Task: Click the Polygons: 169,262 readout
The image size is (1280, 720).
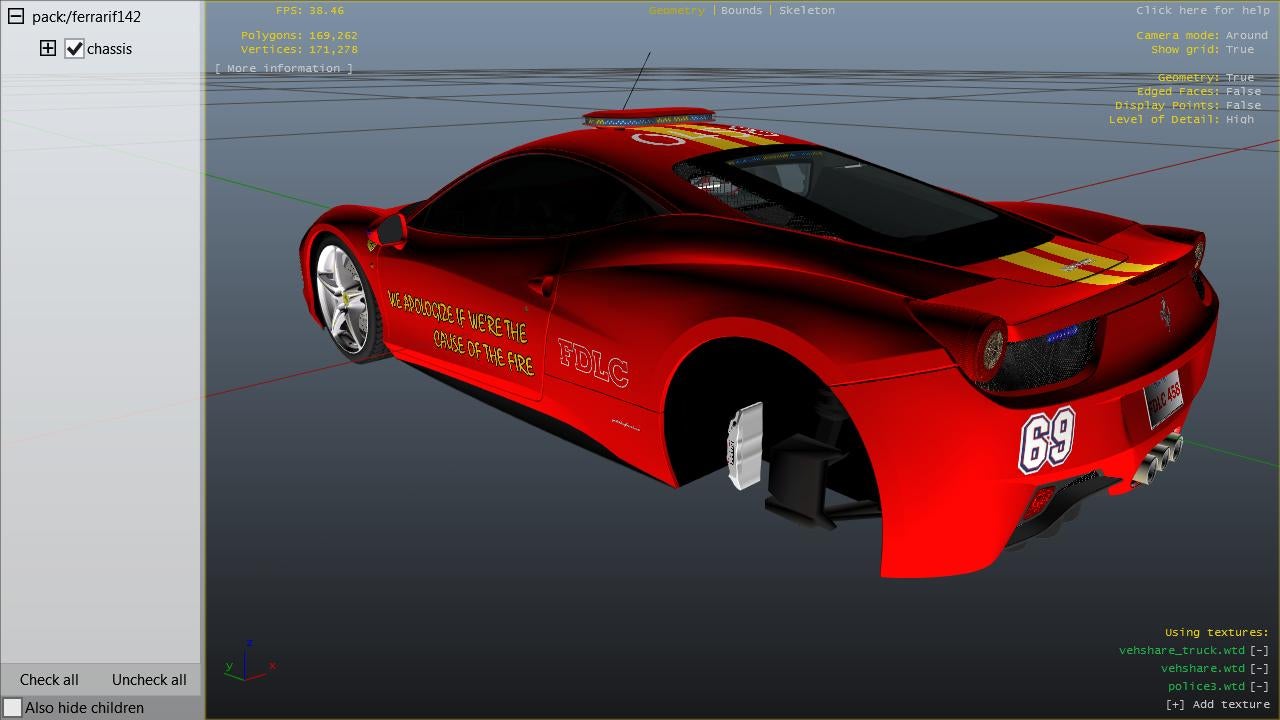Action: 299,35
